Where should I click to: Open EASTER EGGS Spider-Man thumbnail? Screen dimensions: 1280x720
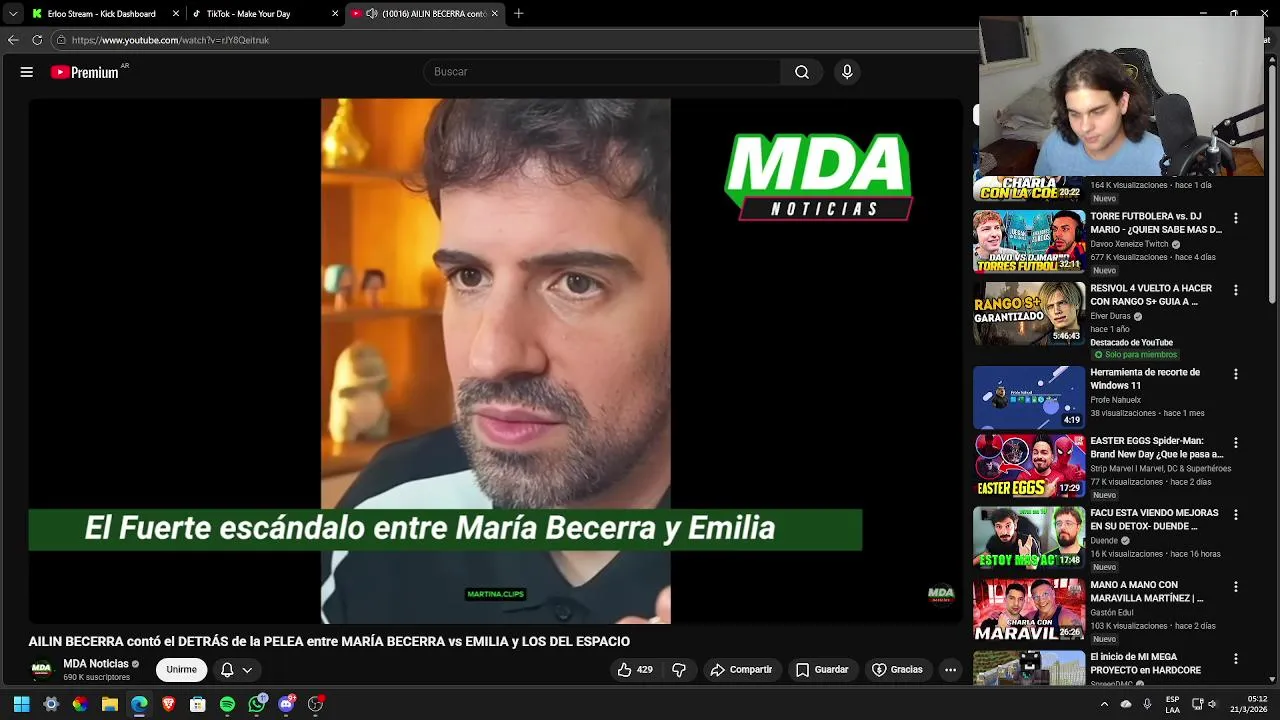click(1029, 465)
